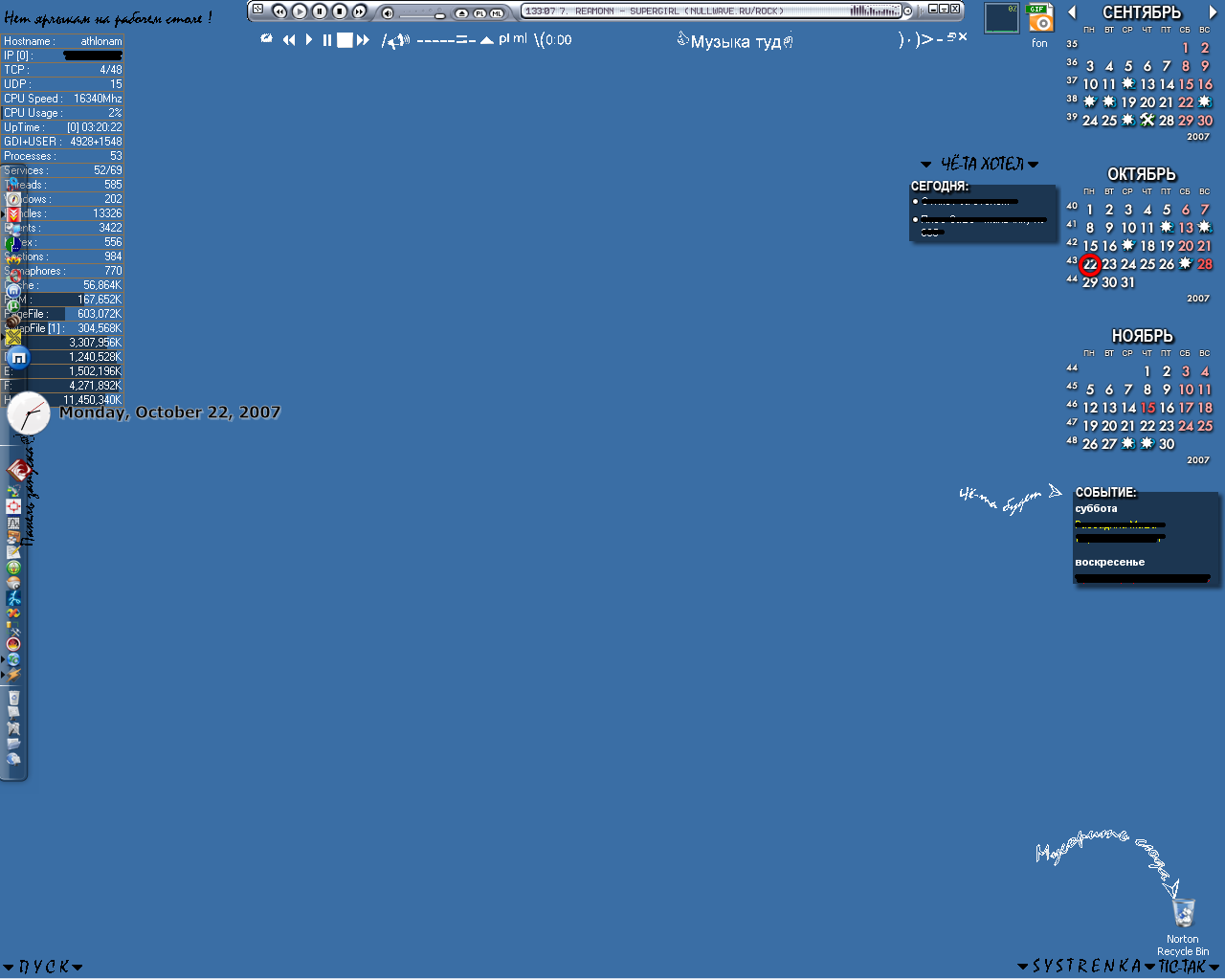Expand the ПУСК start menu
This screenshot has height=980, width=1225.
[x=44, y=967]
